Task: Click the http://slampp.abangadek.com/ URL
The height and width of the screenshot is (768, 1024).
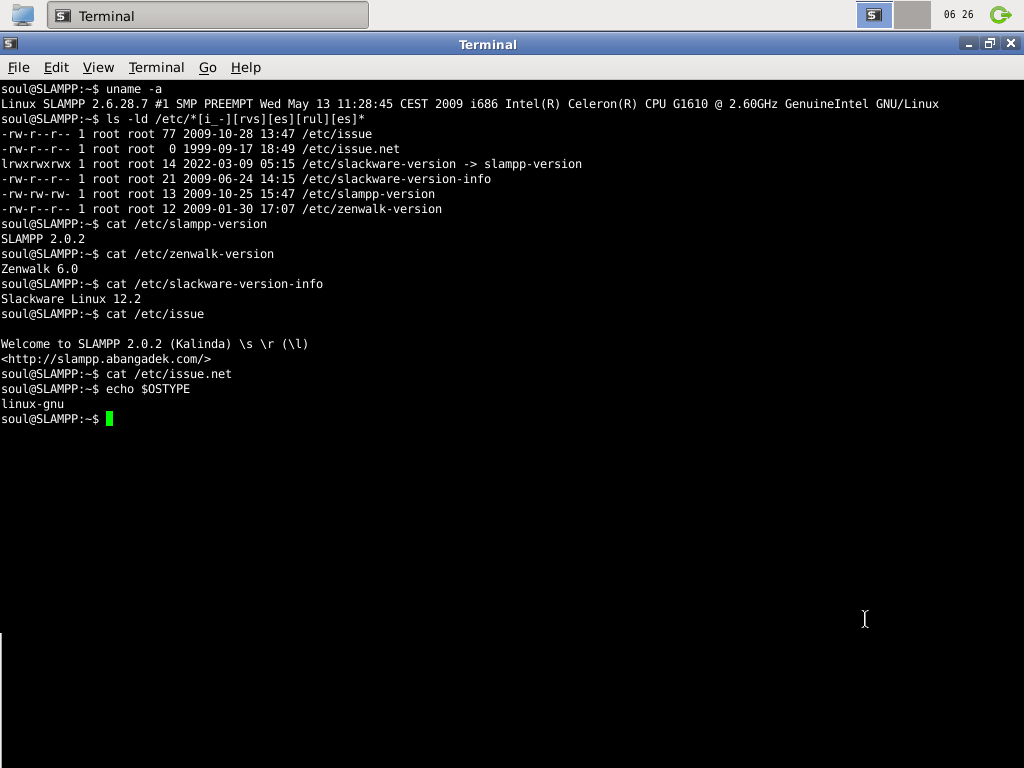Action: coord(106,359)
